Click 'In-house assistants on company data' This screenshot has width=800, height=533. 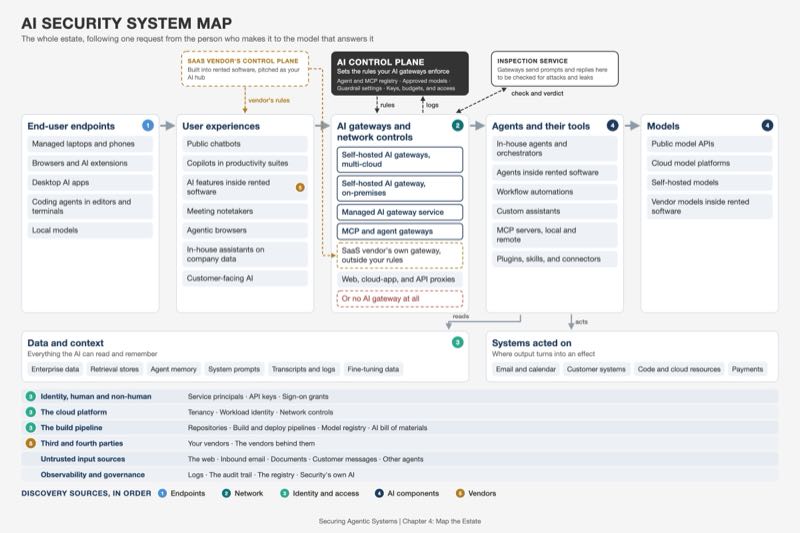pyautogui.click(x=245, y=255)
